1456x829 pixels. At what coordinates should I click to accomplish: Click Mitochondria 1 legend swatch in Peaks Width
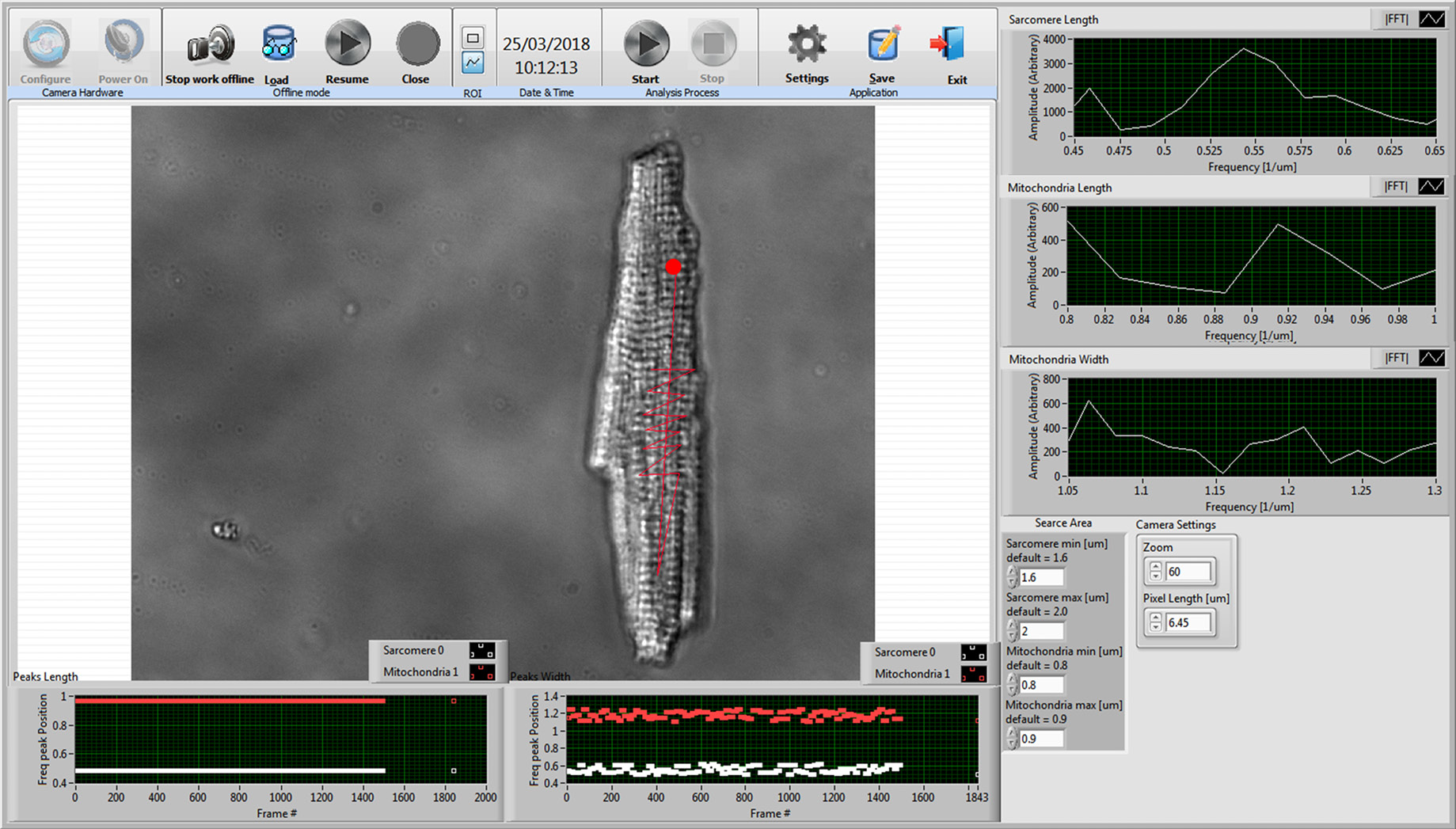[973, 674]
